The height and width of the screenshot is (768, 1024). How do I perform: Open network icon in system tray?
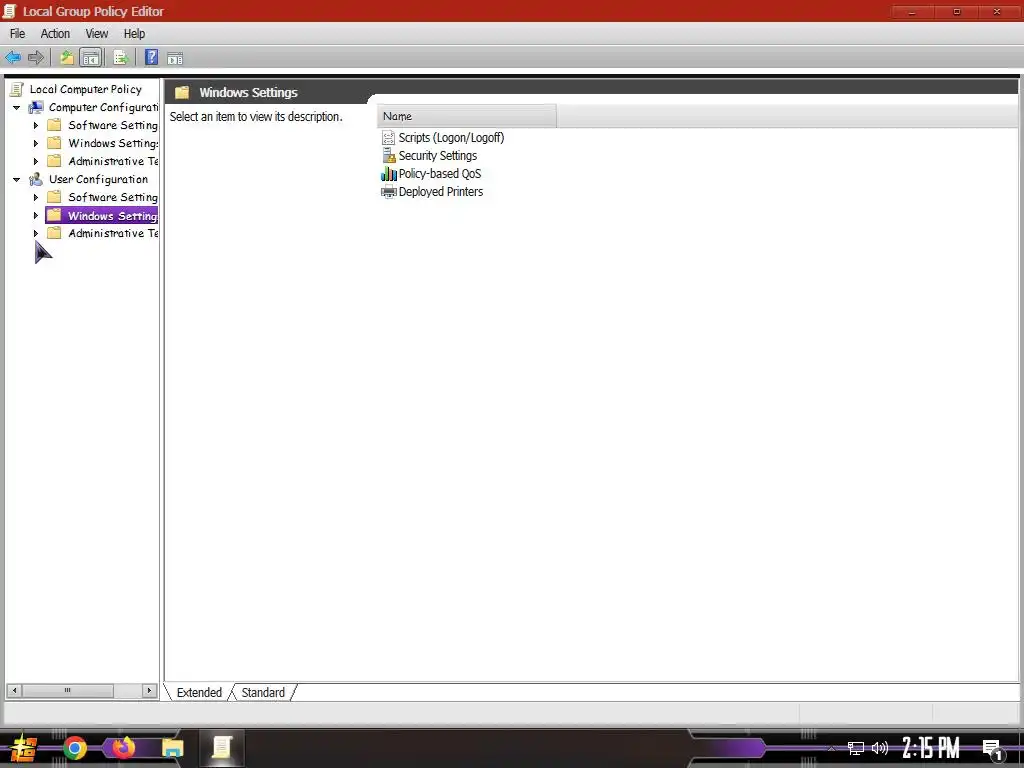856,748
